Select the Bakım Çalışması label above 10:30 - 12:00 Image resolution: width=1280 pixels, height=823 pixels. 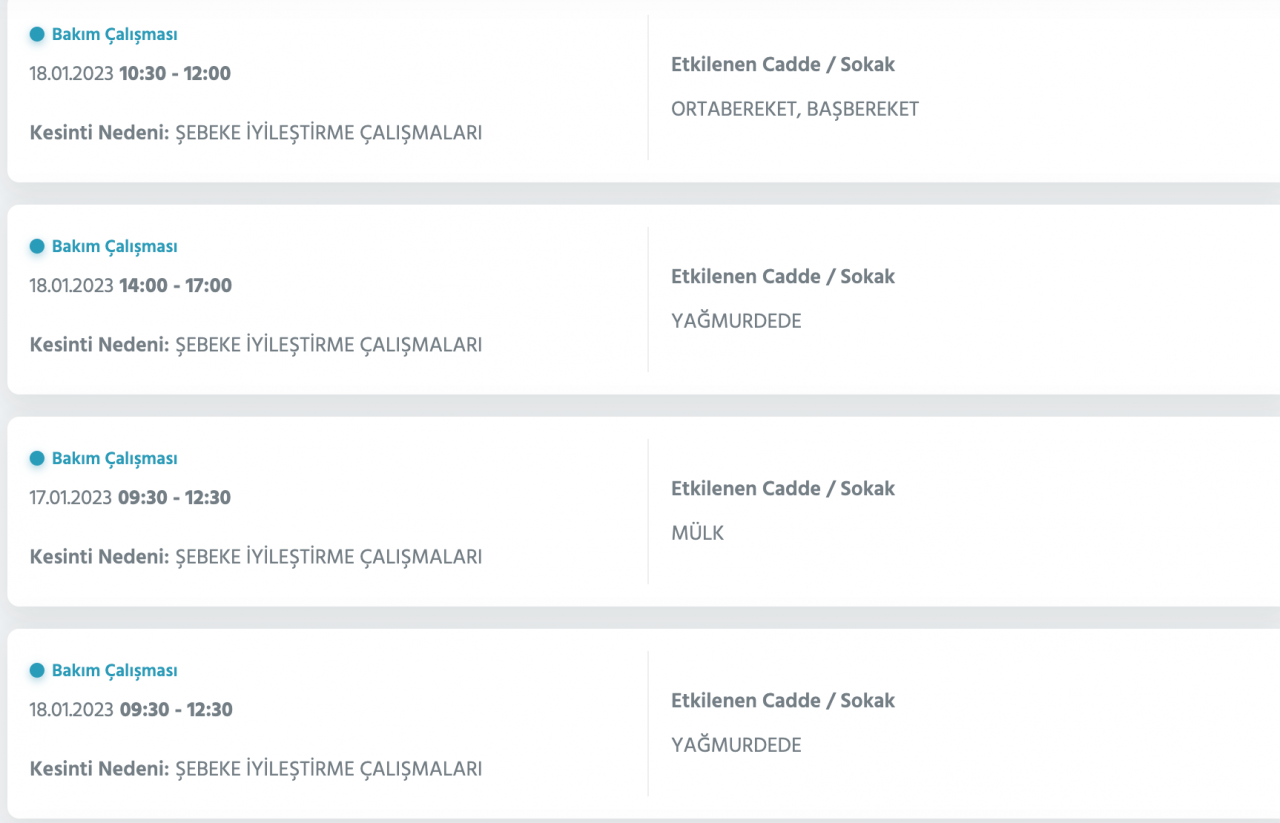tap(114, 34)
